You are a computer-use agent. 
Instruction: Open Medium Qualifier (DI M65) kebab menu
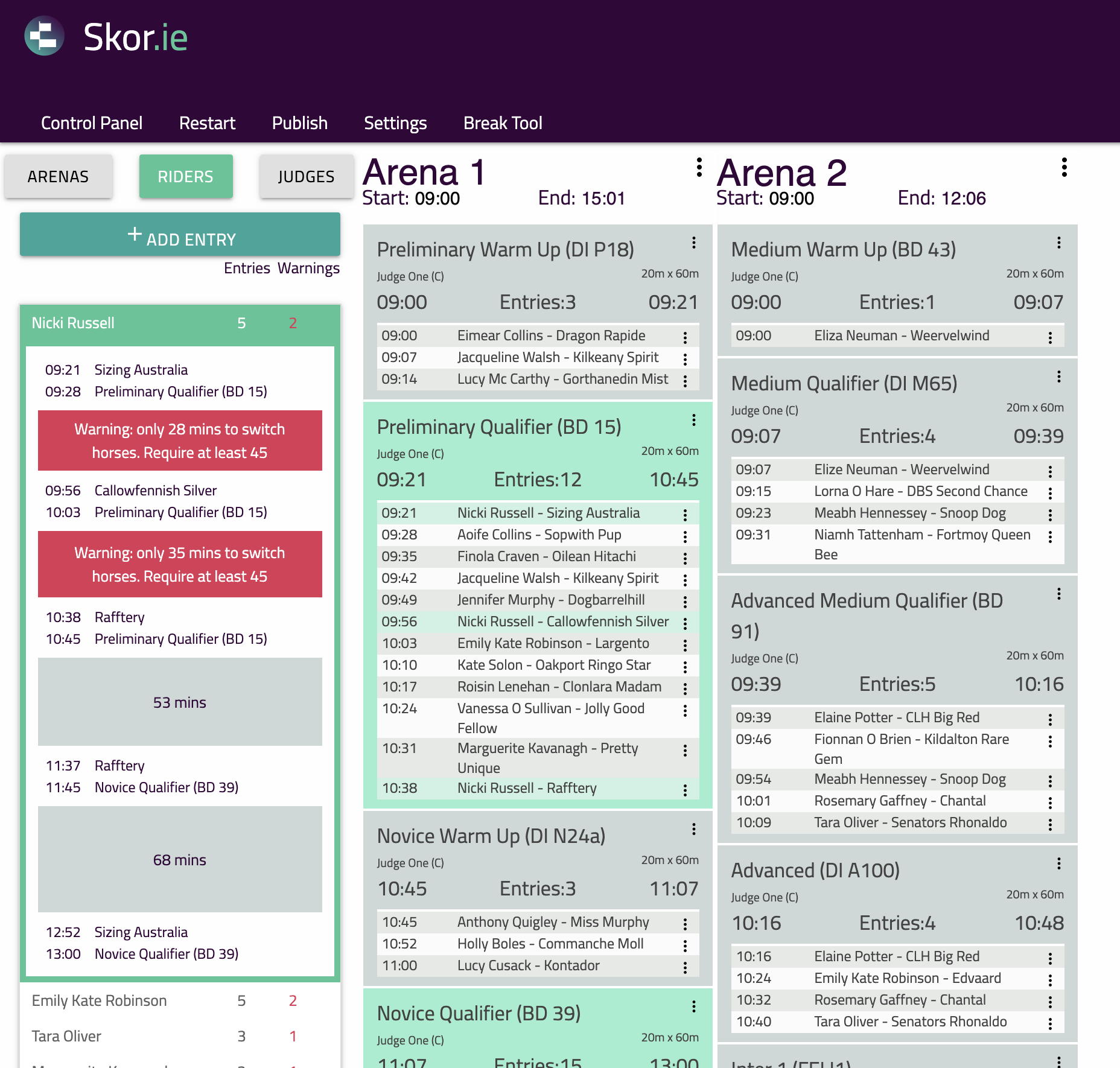click(1058, 377)
